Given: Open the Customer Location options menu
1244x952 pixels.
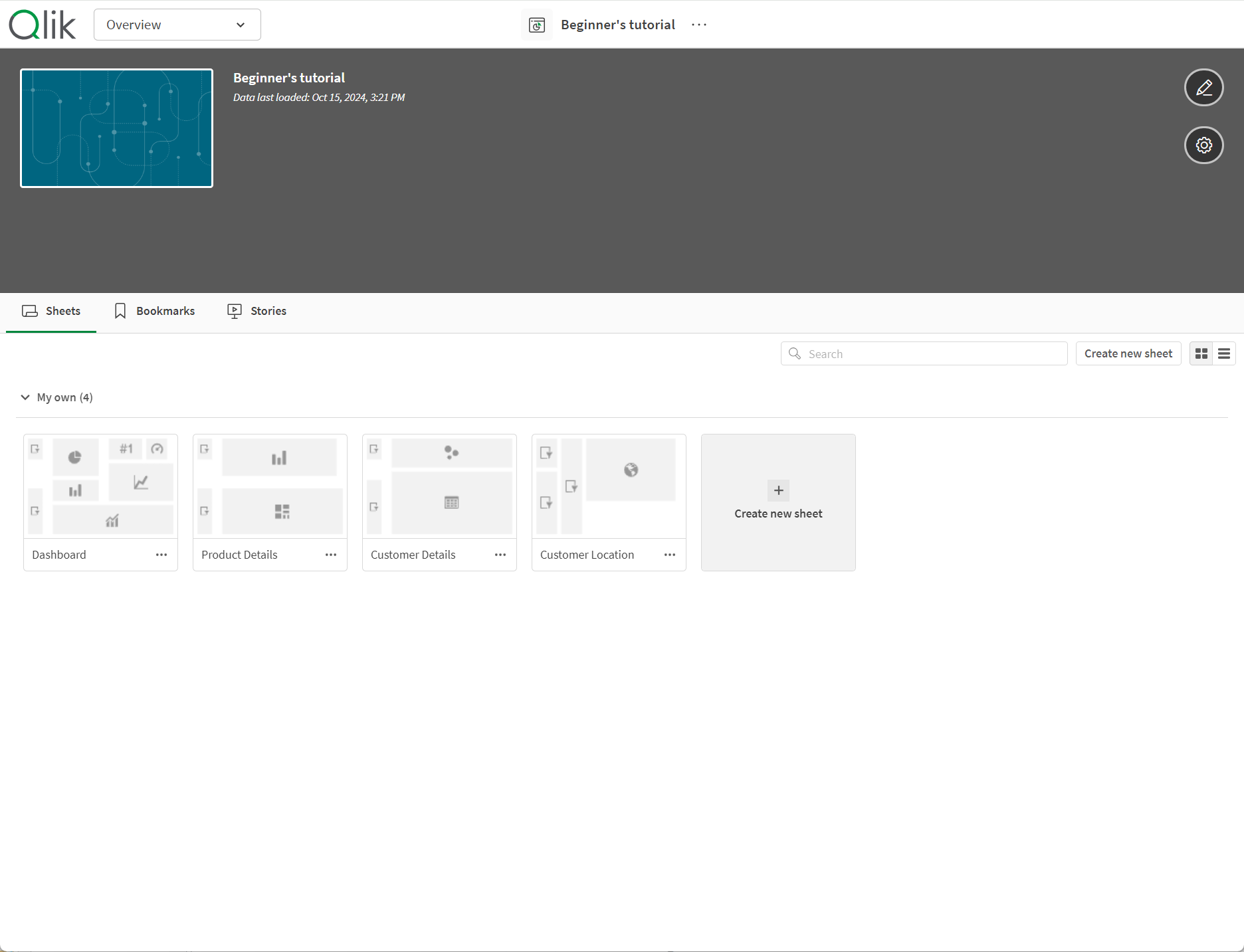Looking at the screenshot, I should [x=670, y=555].
